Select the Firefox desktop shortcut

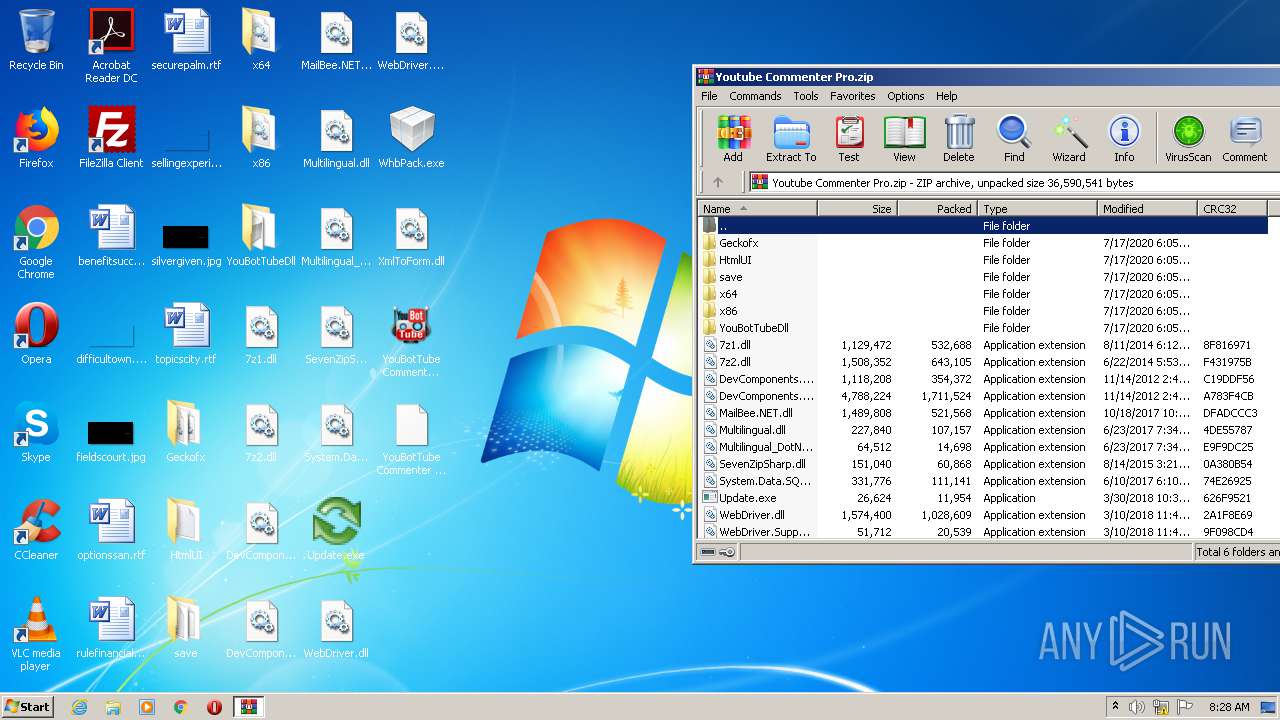(36, 138)
